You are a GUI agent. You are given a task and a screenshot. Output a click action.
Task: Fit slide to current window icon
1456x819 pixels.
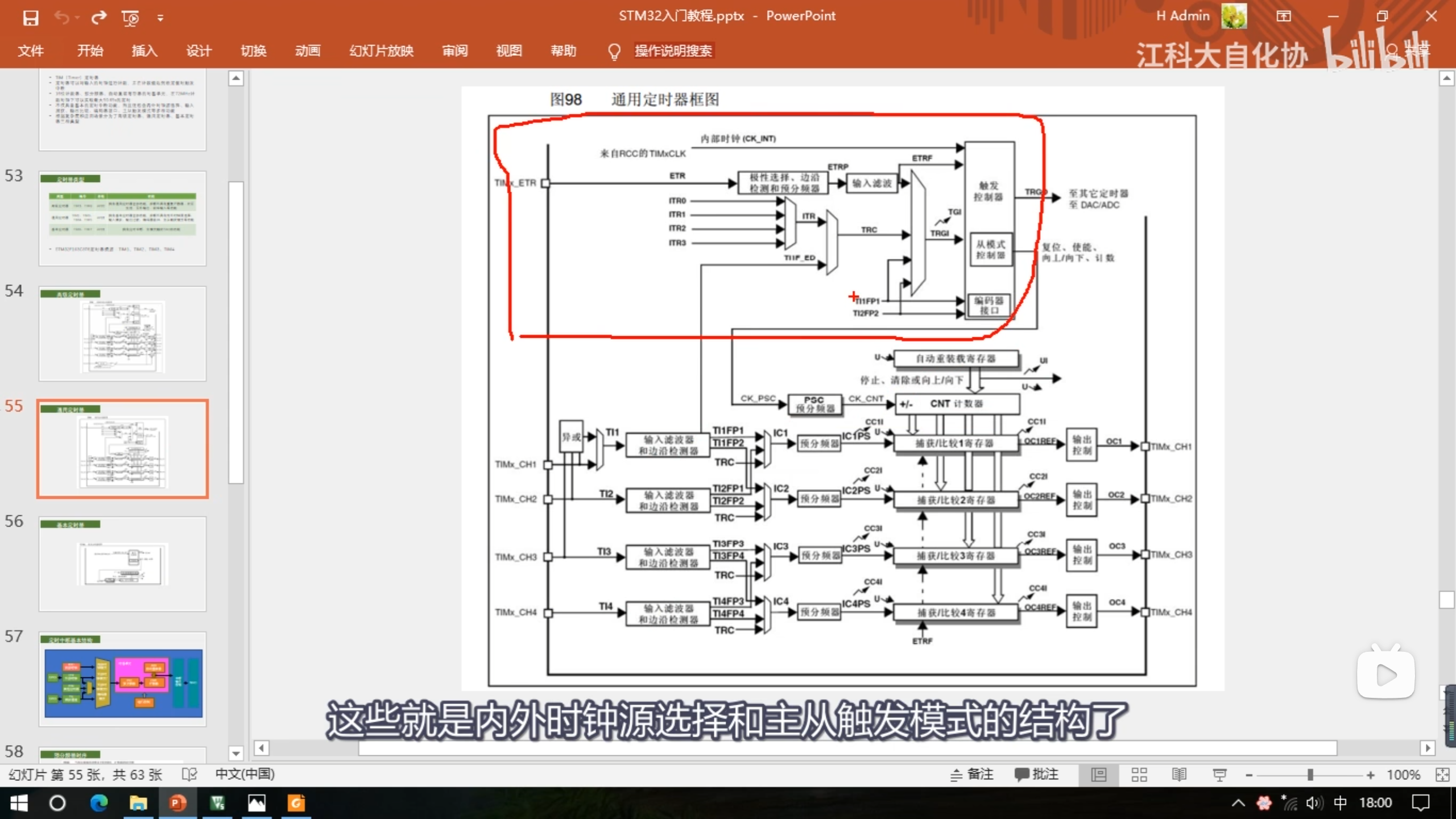(1442, 774)
